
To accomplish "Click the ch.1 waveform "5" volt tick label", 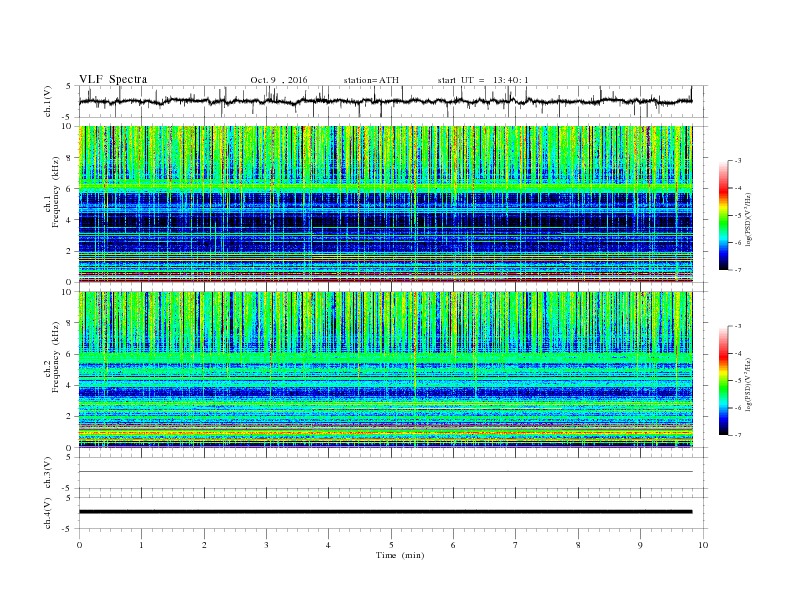I will tap(69, 86).
